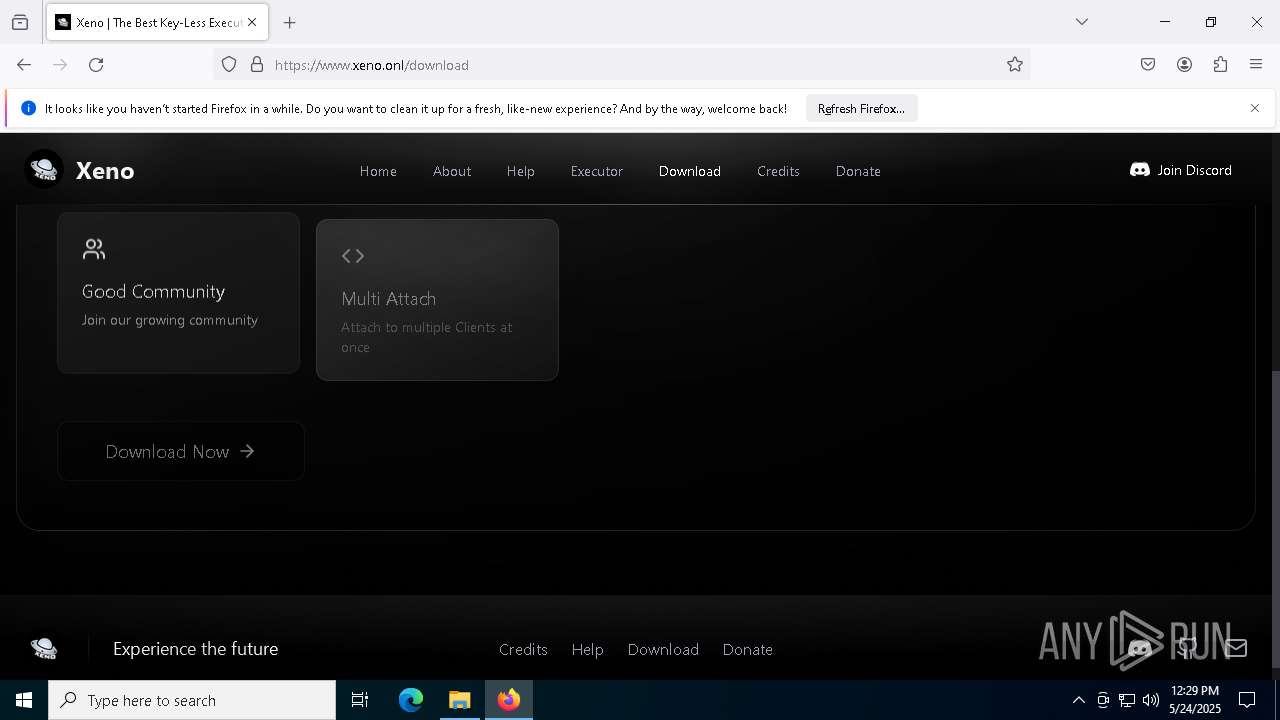Viewport: 1280px width, 720px height.
Task: Open File Explorer from the taskbar
Action: click(x=460, y=700)
